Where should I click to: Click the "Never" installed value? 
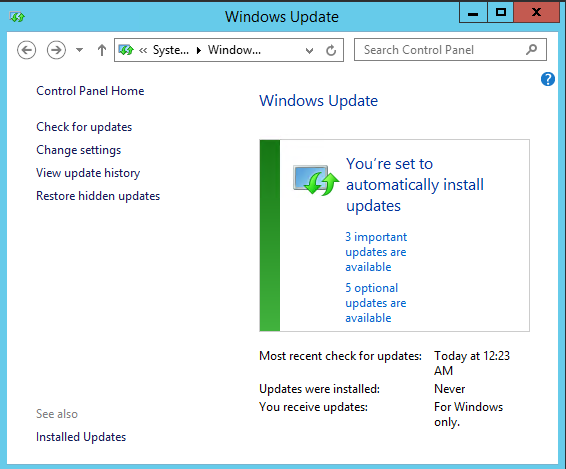pyautogui.click(x=449, y=389)
